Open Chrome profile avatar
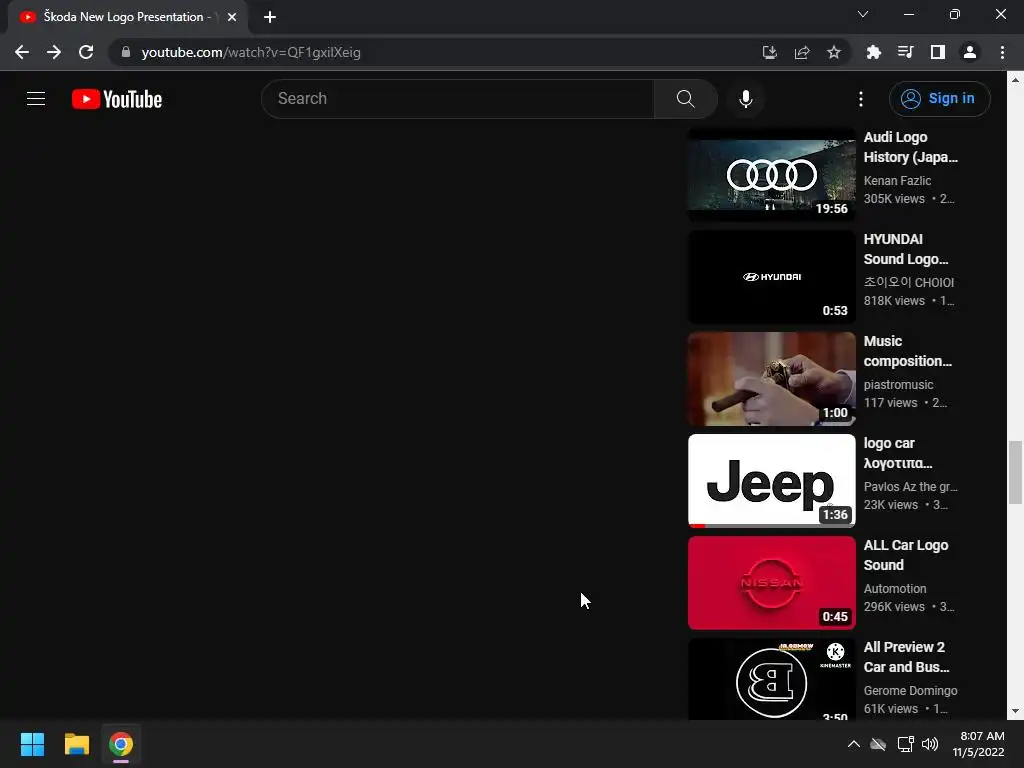 pyautogui.click(x=970, y=52)
